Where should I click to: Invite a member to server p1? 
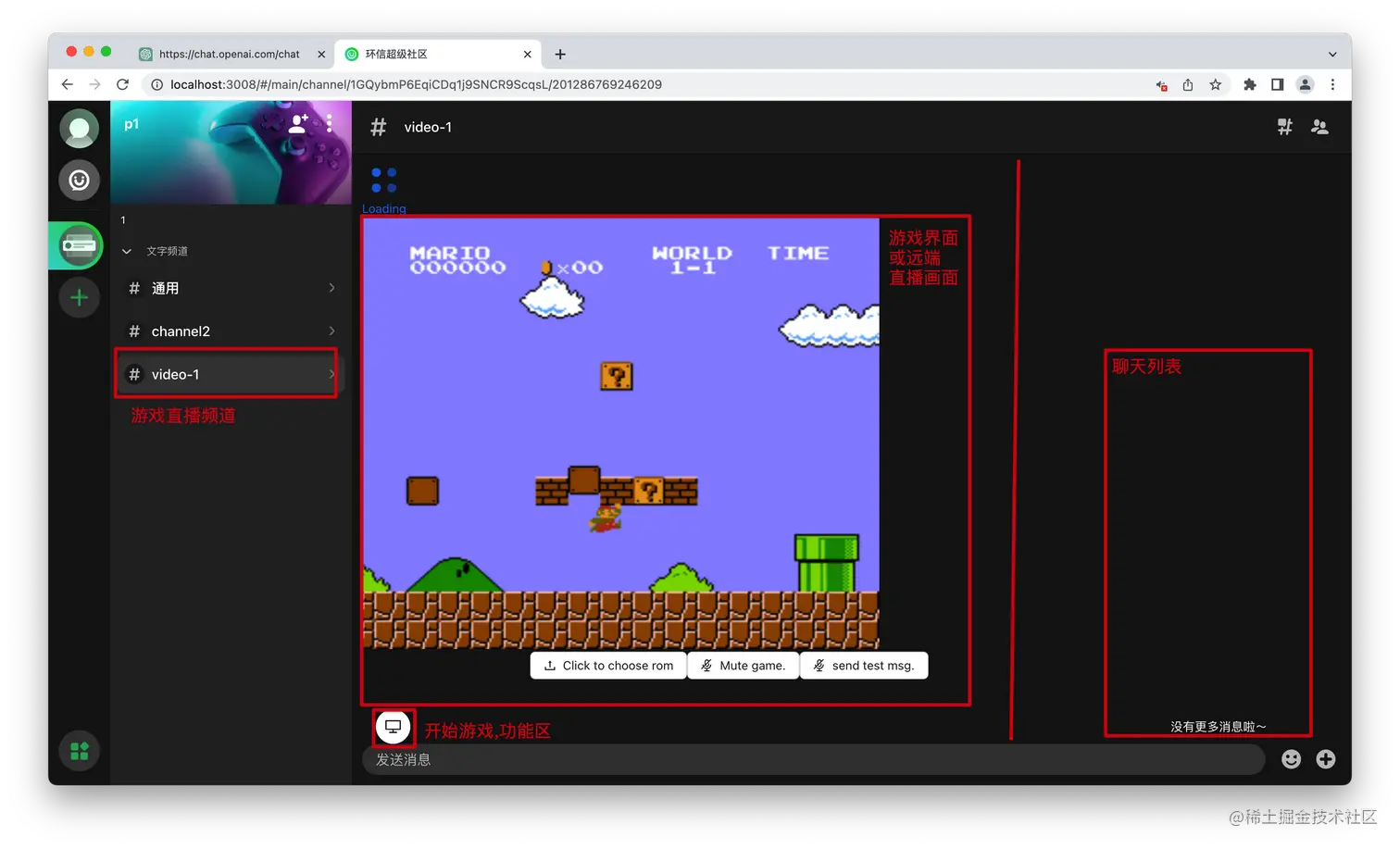pyautogui.click(x=298, y=124)
